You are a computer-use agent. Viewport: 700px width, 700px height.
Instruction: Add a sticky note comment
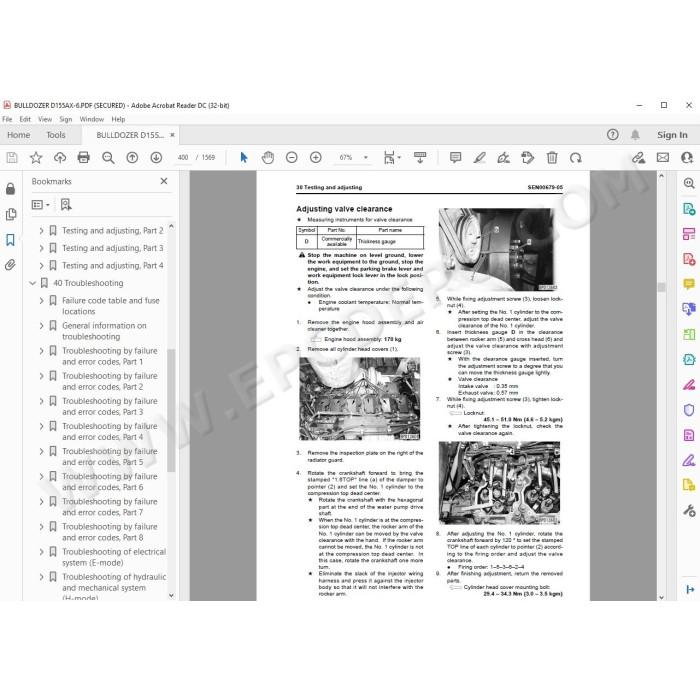[x=455, y=158]
